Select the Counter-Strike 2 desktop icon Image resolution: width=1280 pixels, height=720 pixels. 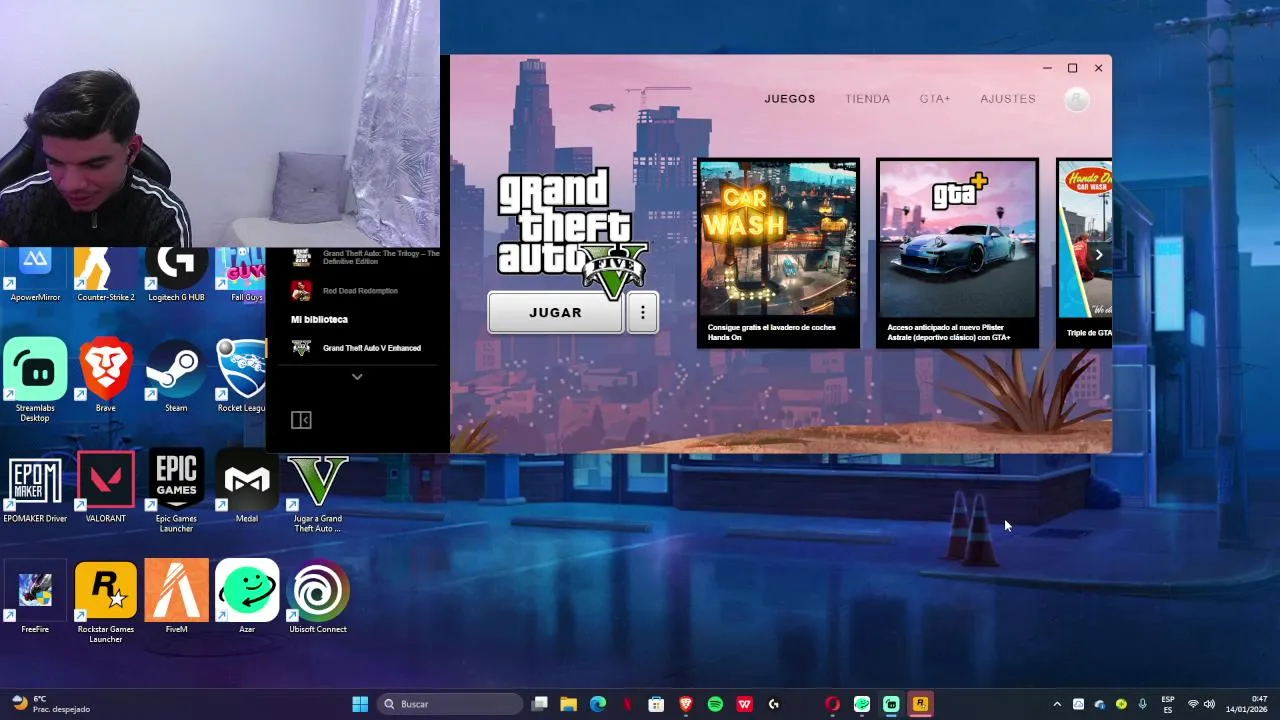[106, 275]
